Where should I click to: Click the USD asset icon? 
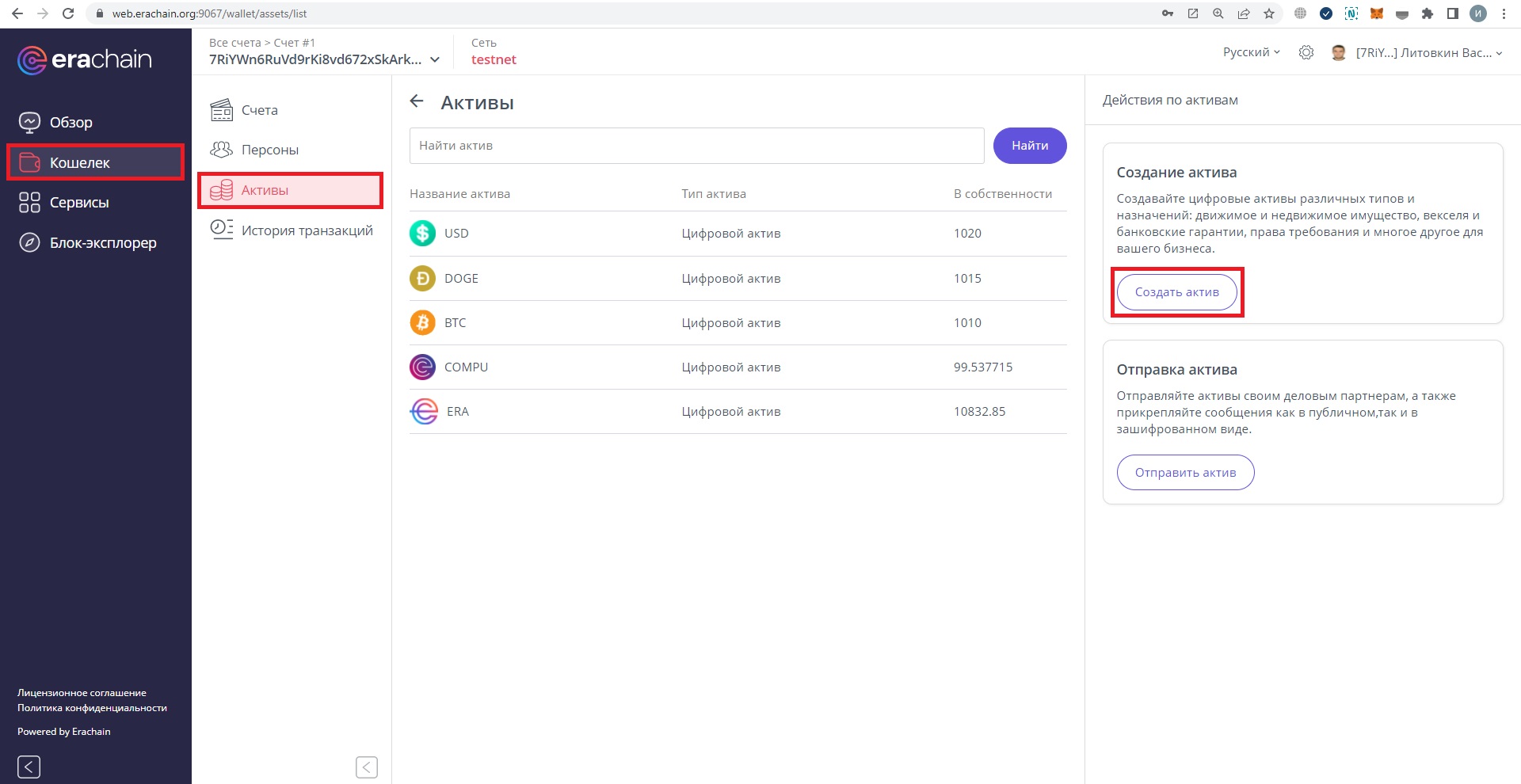click(x=422, y=233)
